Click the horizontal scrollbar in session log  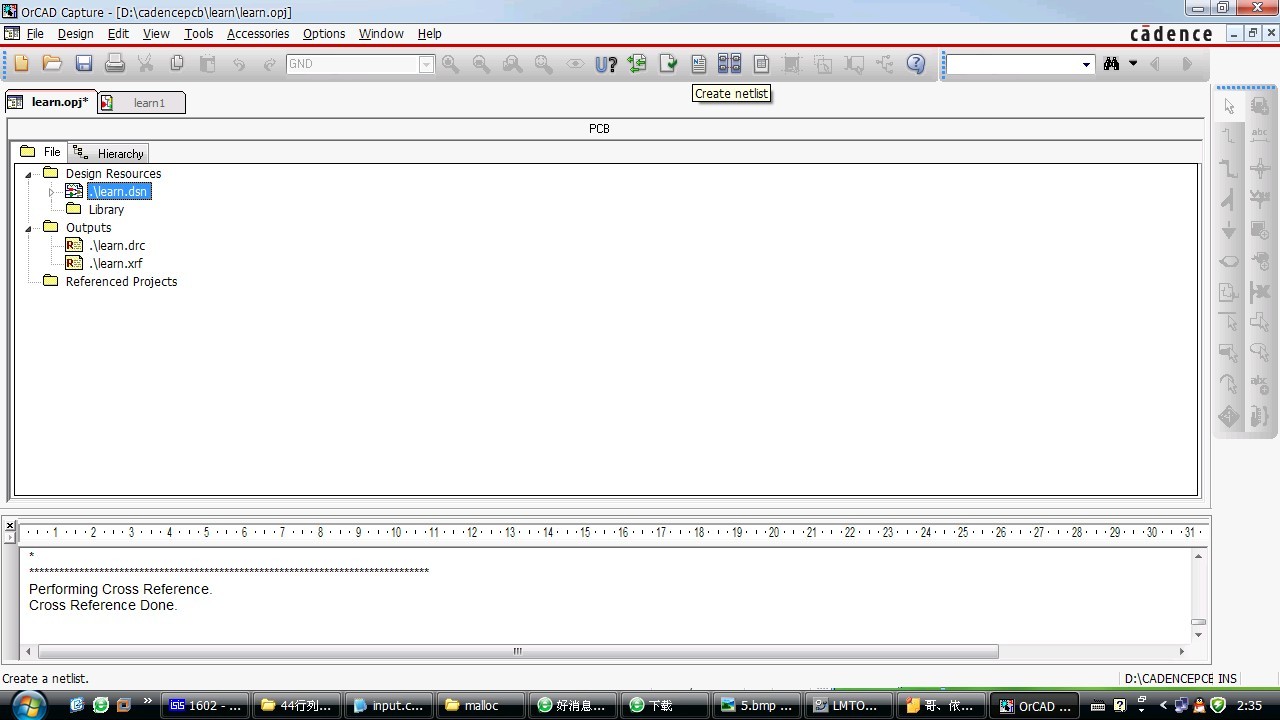pyautogui.click(x=518, y=651)
